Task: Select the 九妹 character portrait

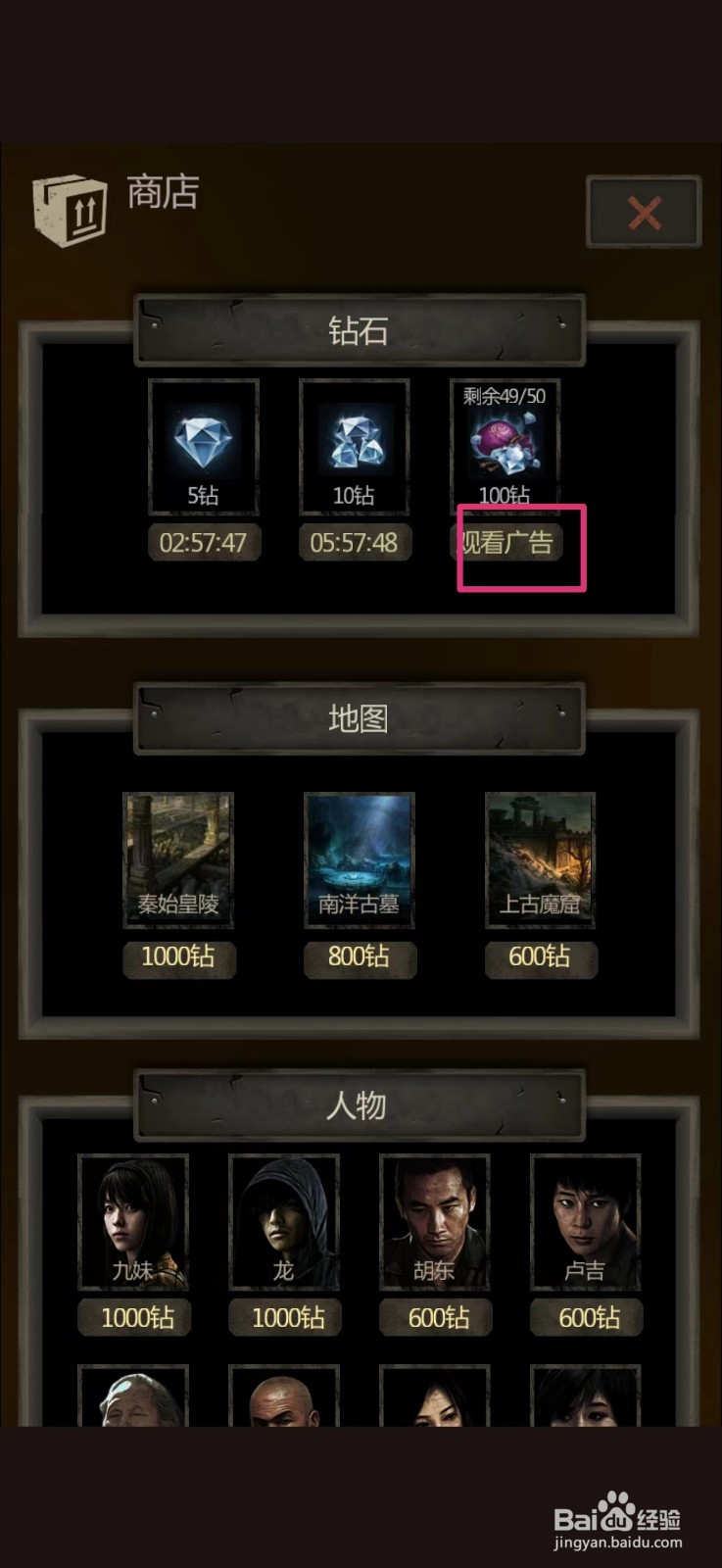Action: (x=133, y=1222)
